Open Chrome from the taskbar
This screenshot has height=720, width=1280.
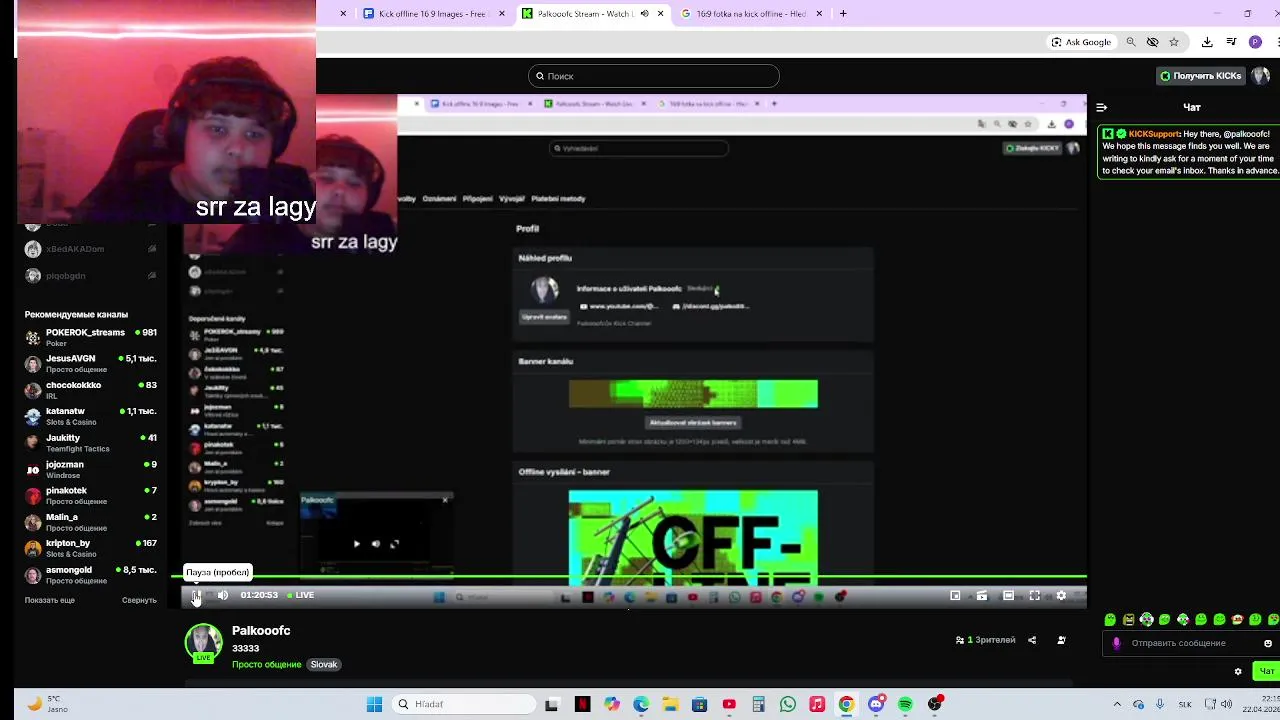(x=846, y=704)
